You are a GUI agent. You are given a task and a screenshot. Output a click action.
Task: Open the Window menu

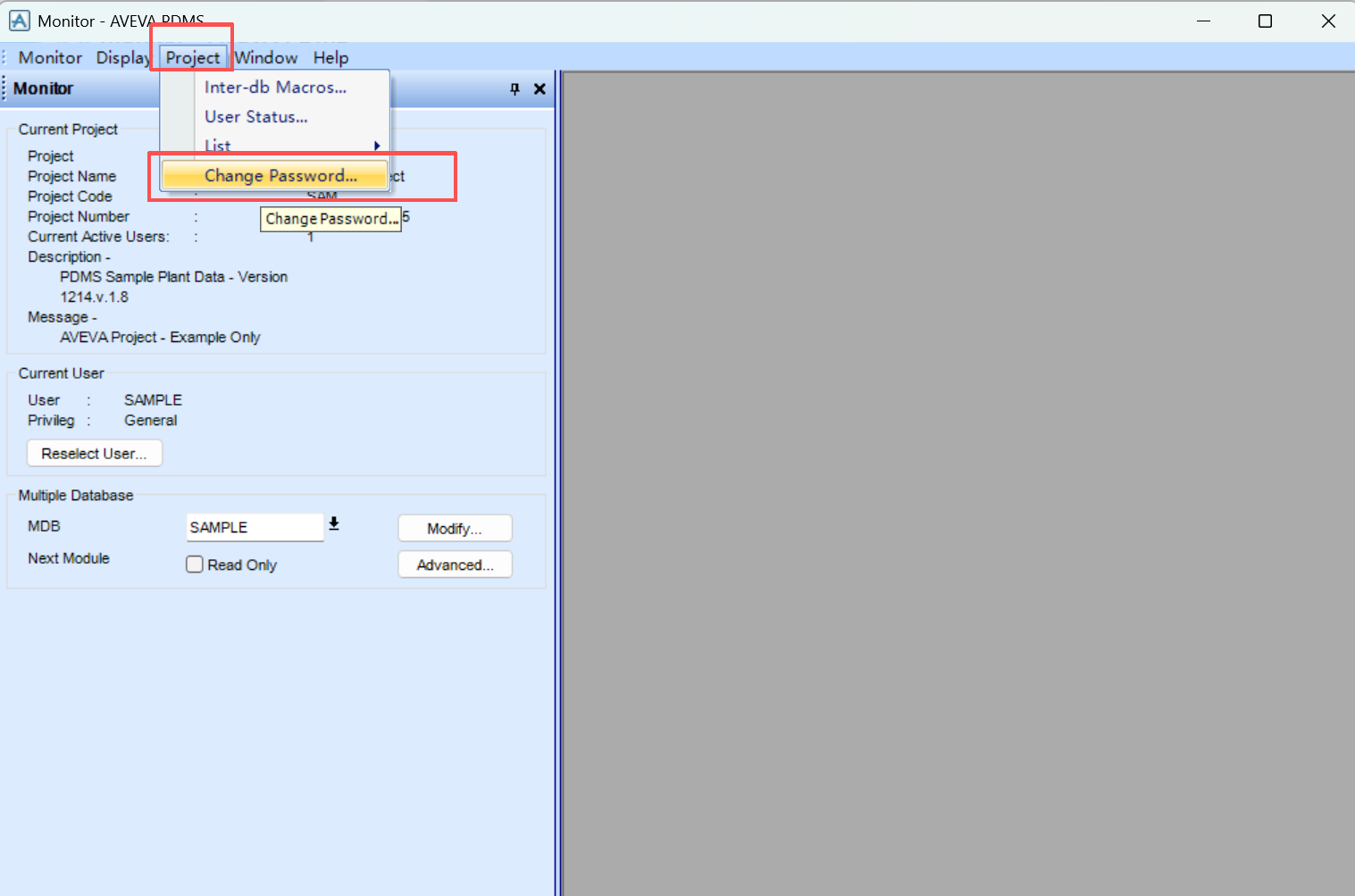(x=266, y=57)
